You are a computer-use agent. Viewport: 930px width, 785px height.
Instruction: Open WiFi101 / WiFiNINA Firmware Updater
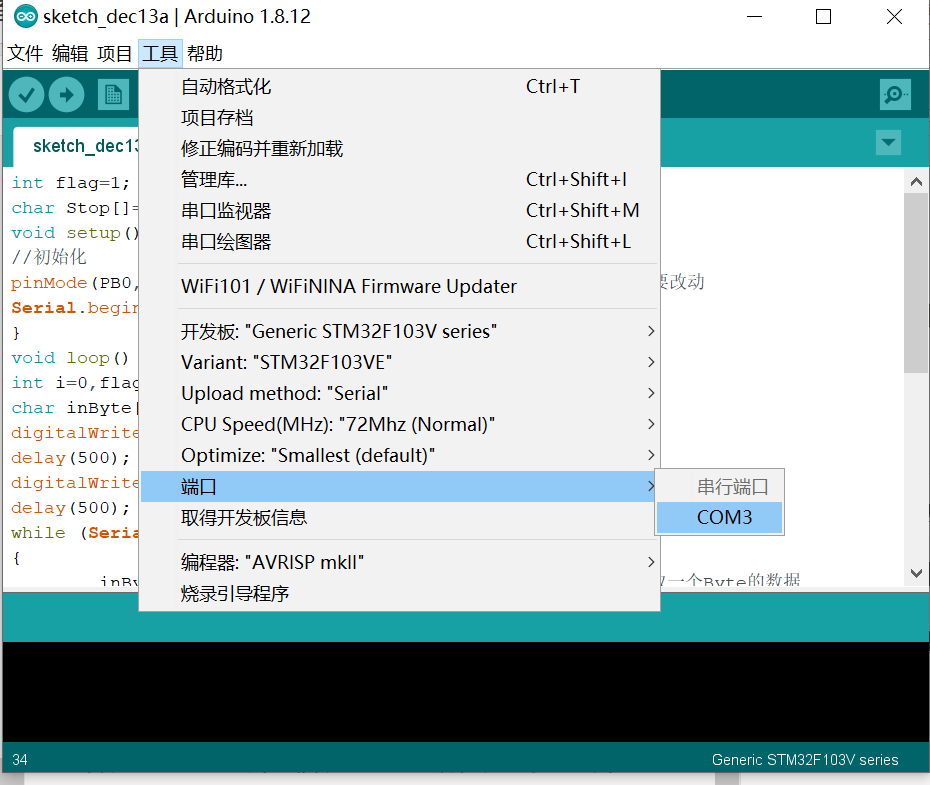(x=400, y=286)
